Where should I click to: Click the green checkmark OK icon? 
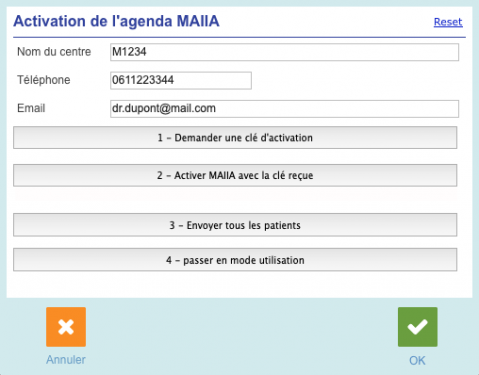pos(418,327)
